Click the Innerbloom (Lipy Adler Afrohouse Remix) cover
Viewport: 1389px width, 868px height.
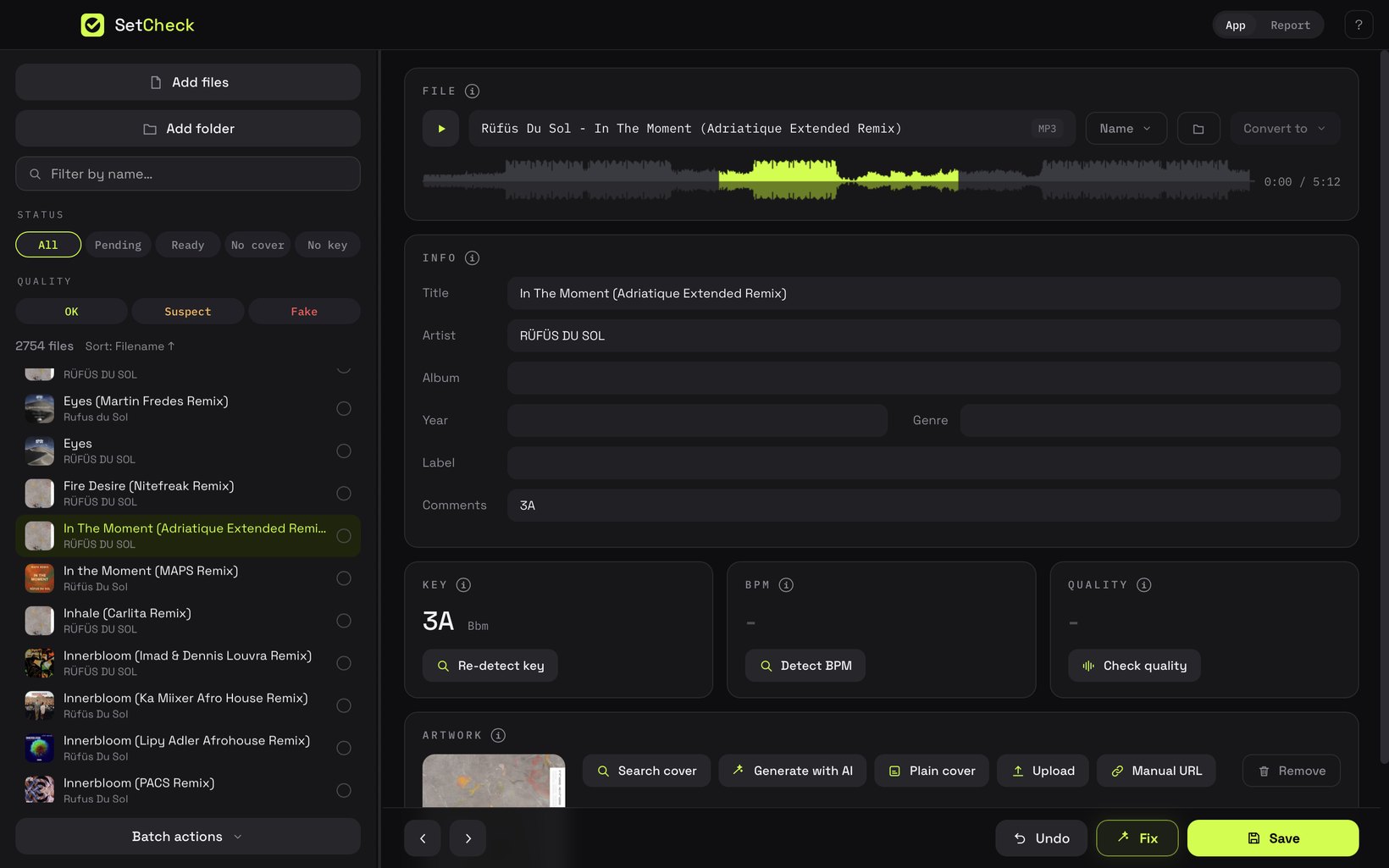(40, 748)
